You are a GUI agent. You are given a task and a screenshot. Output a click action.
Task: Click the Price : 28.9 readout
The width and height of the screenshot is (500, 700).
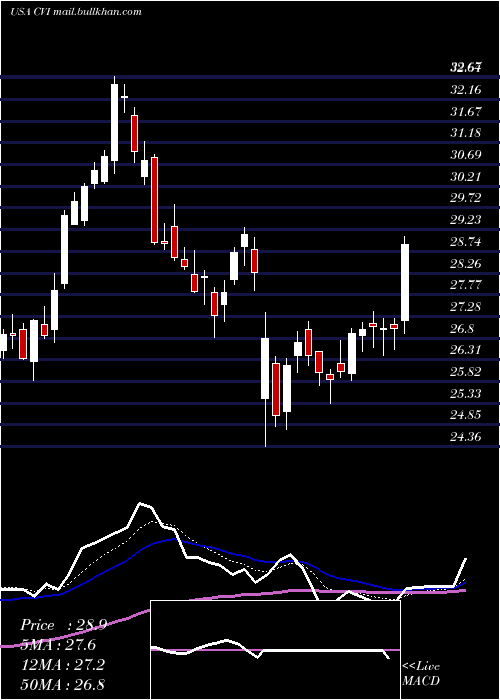pyautogui.click(x=63, y=625)
